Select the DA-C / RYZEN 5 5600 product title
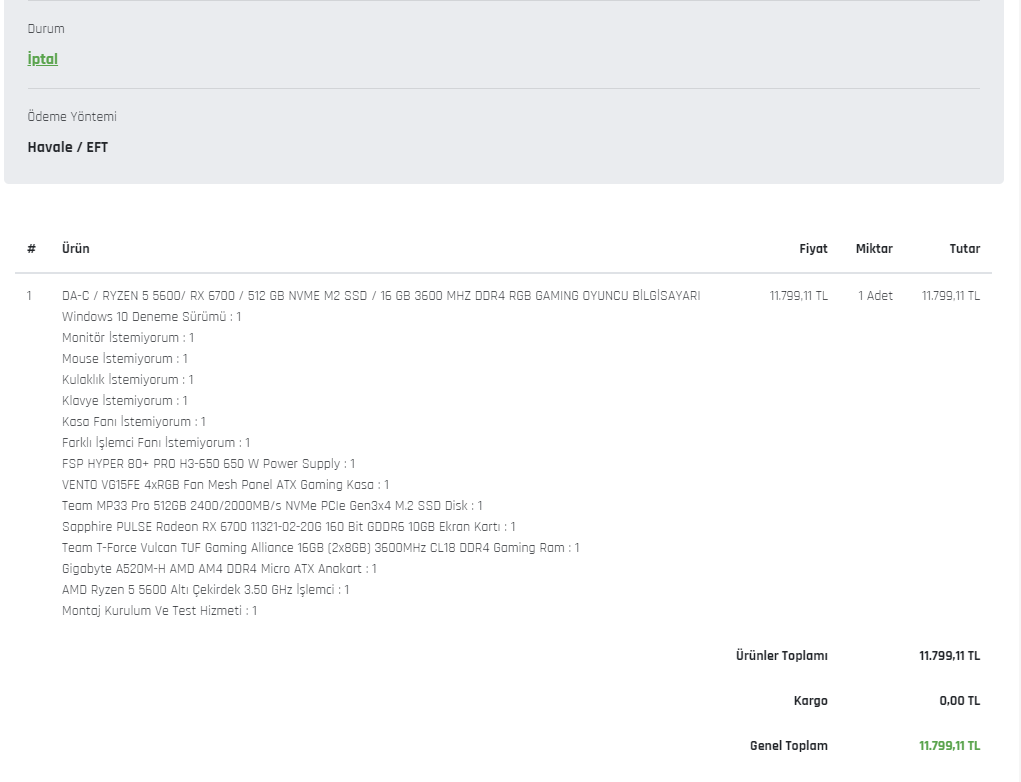 tap(381, 296)
